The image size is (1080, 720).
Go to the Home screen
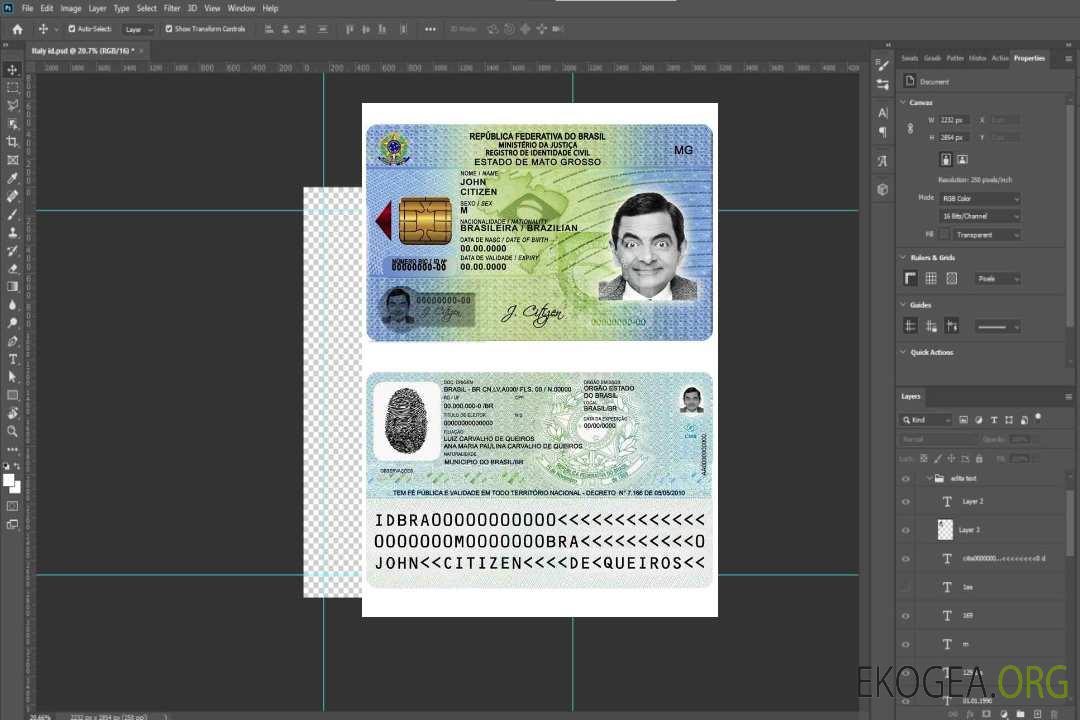[x=17, y=29]
